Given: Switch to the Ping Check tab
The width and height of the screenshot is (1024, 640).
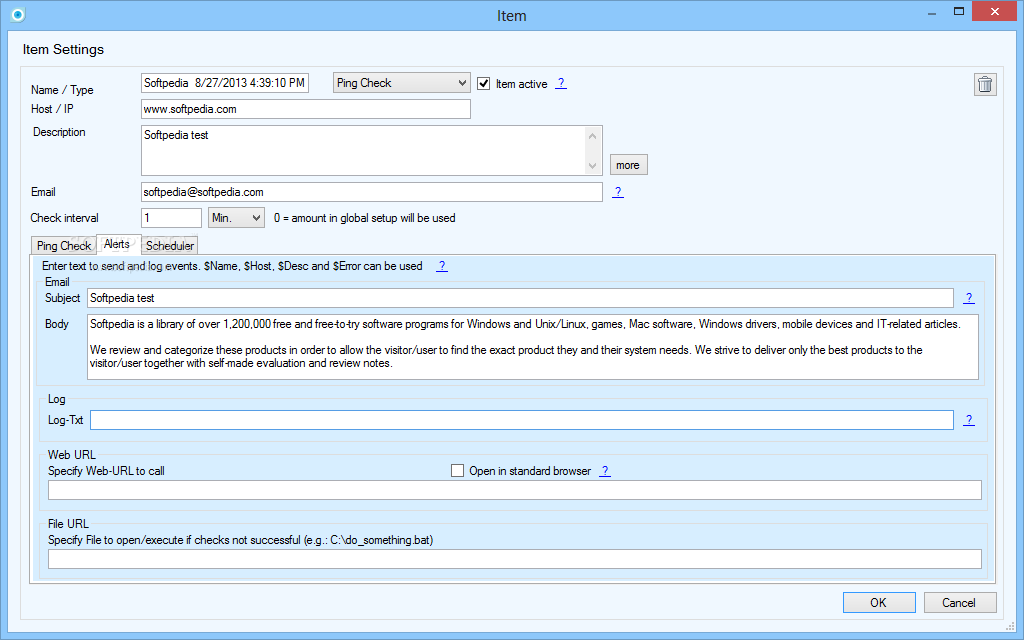Looking at the screenshot, I should click(x=63, y=246).
